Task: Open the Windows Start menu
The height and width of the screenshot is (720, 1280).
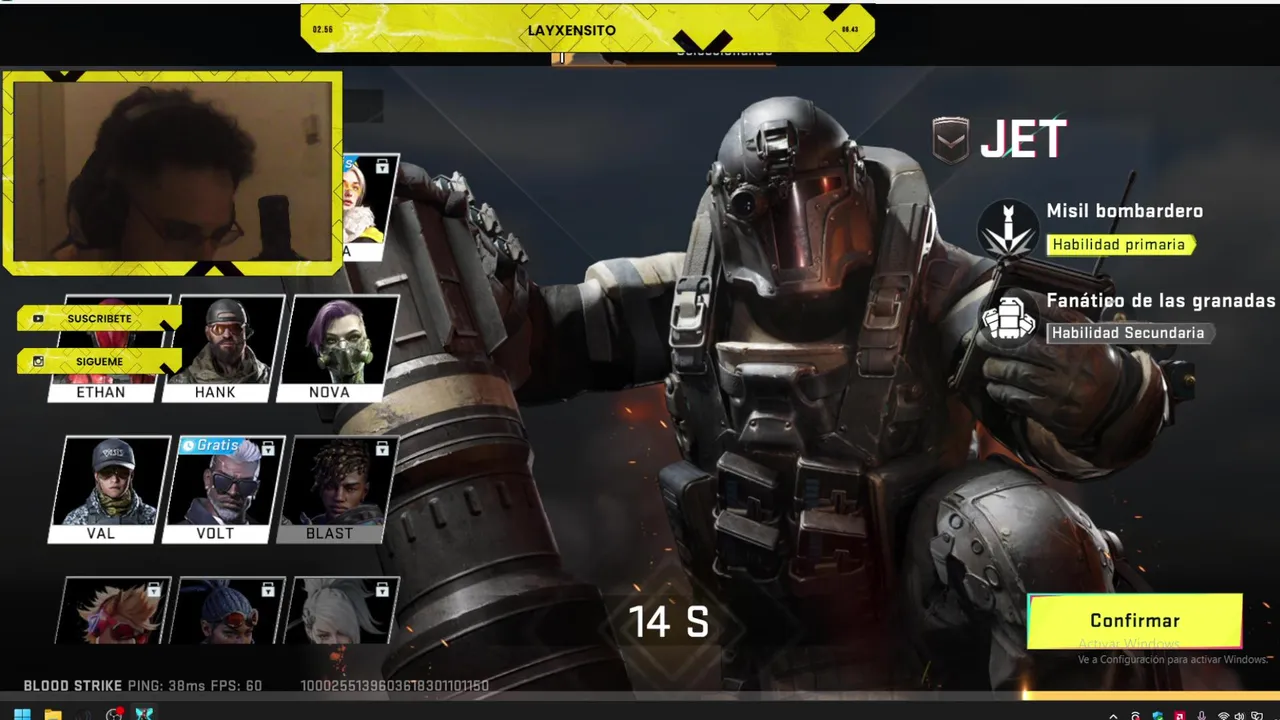Action: [22, 714]
